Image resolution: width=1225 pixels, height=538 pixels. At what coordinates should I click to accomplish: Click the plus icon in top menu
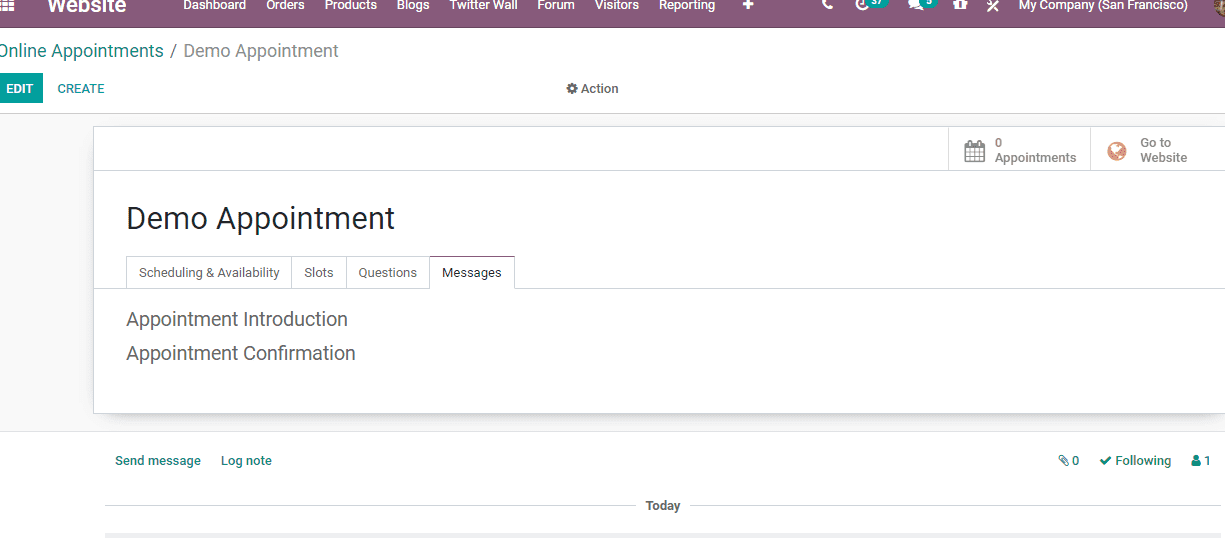coord(748,5)
